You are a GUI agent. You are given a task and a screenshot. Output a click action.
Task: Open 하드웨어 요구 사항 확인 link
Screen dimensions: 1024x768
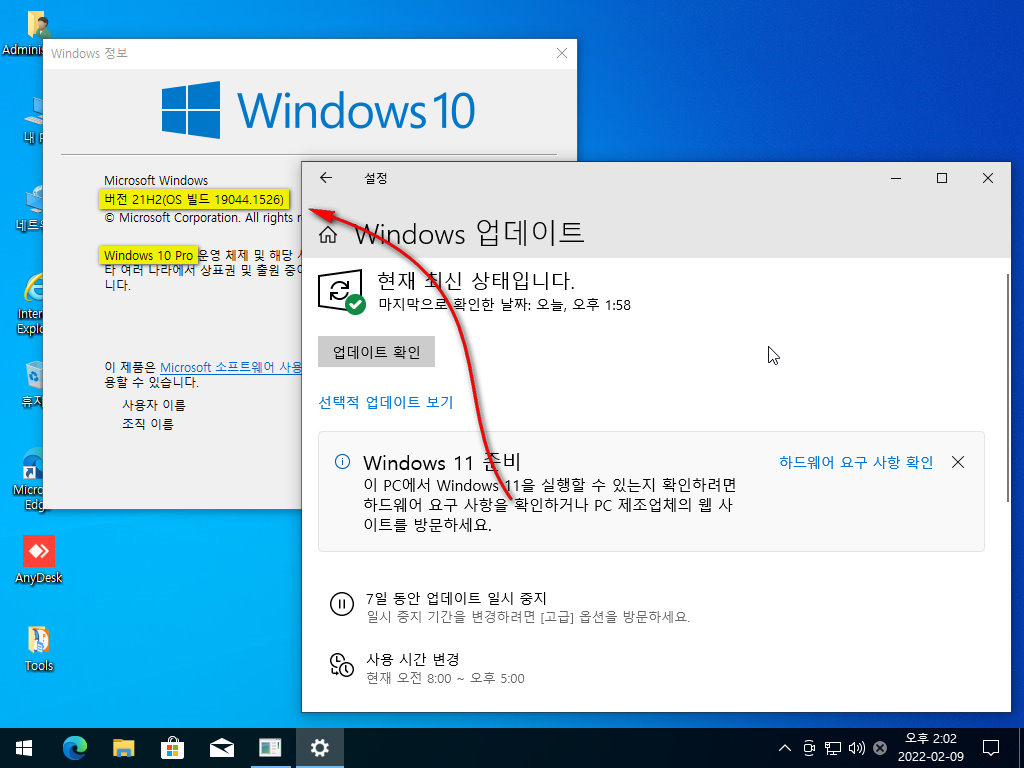(856, 462)
